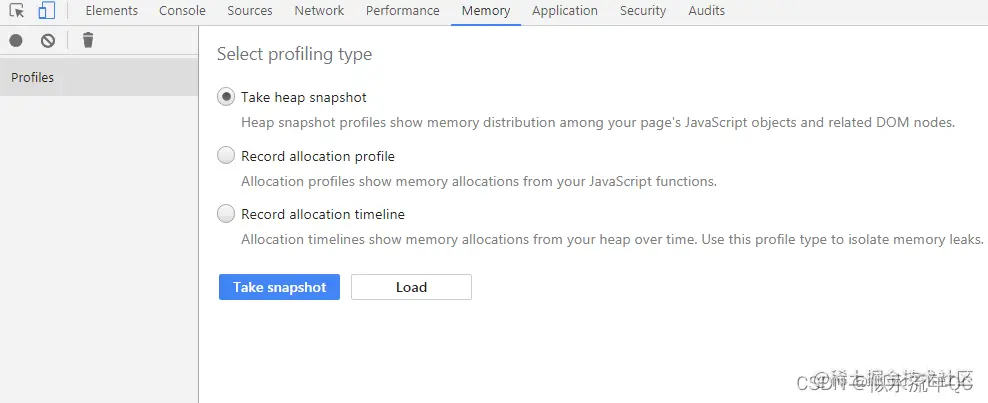988x403 pixels.
Task: Toggle the device toolbar icon
Action: (x=46, y=11)
